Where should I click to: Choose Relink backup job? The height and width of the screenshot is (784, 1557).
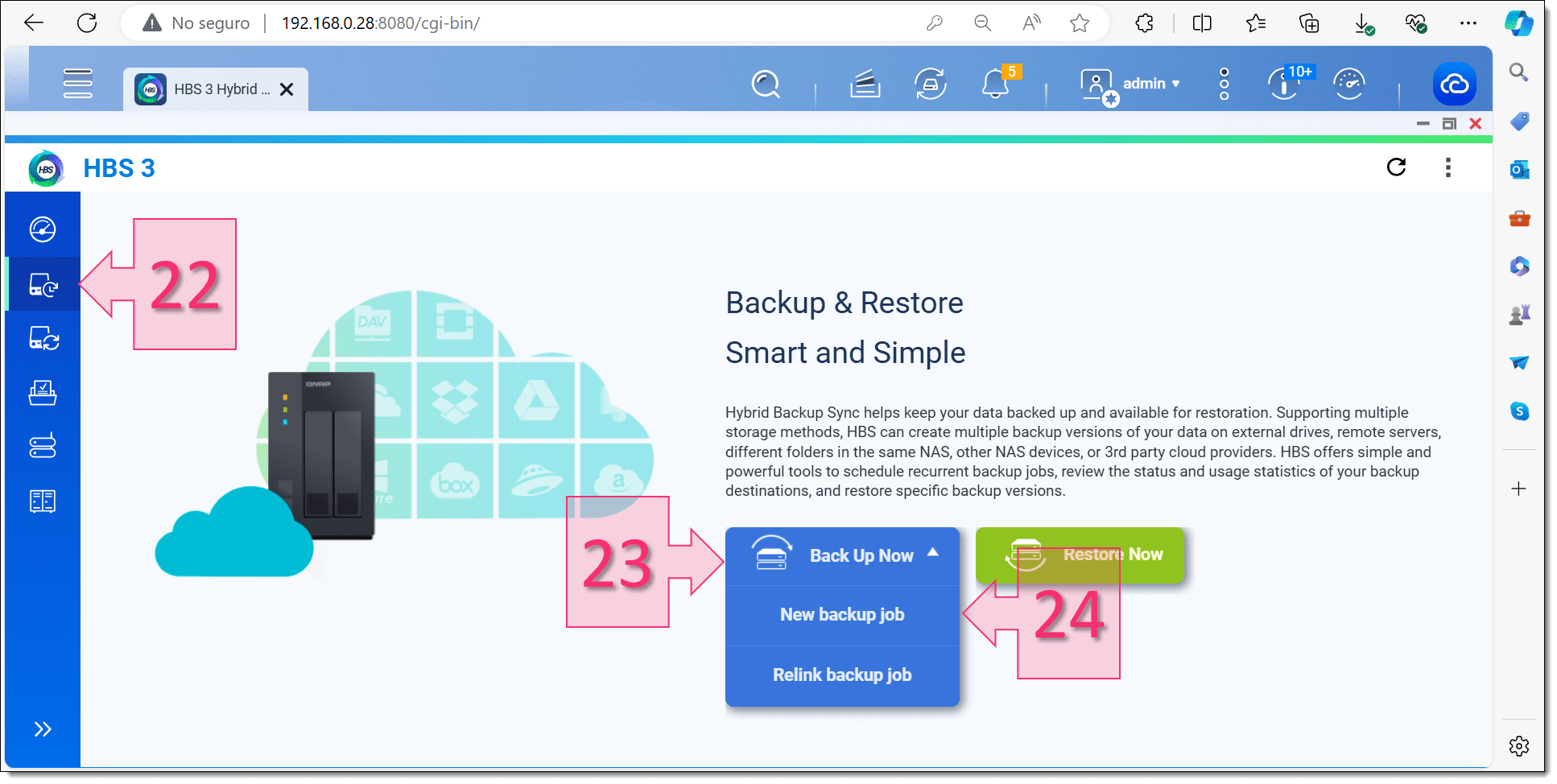point(842,675)
